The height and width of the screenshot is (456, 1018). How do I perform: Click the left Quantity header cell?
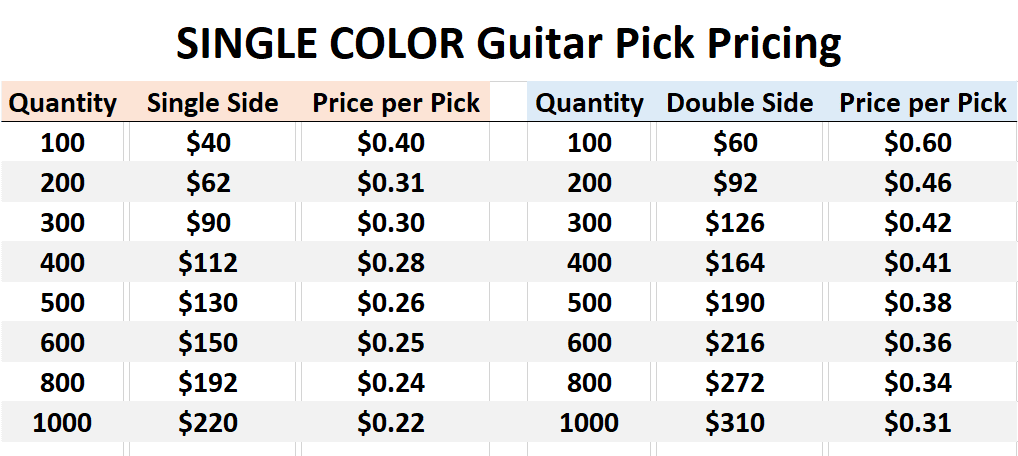click(x=62, y=103)
